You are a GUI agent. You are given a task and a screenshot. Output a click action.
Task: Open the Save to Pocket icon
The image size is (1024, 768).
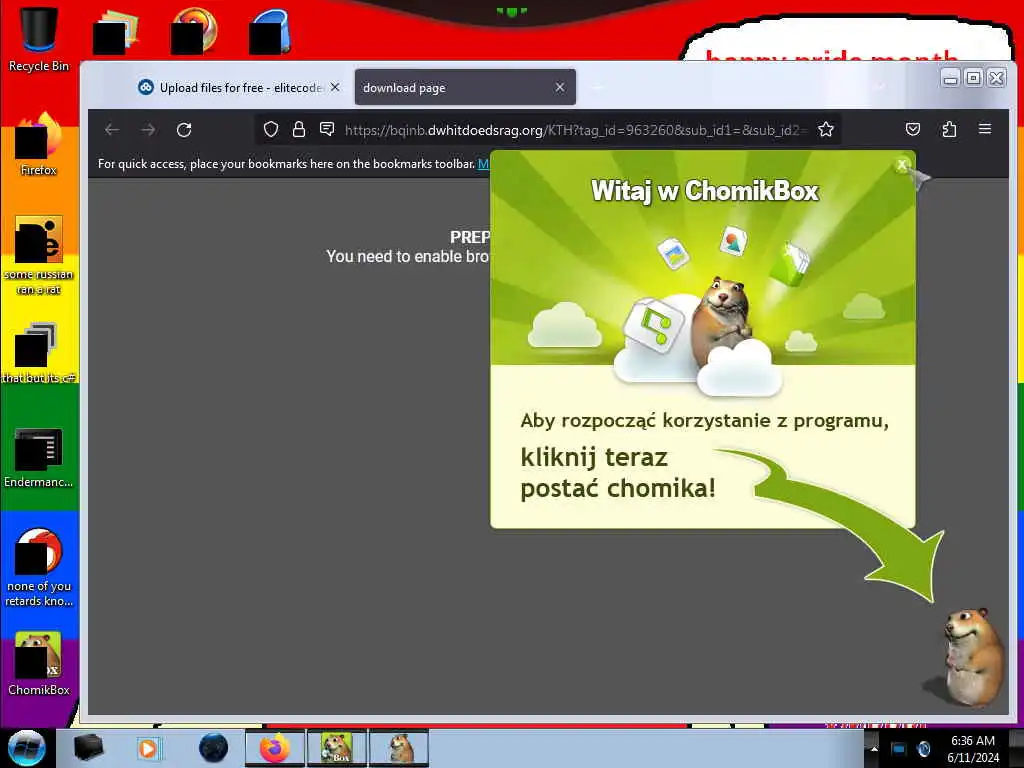913,129
